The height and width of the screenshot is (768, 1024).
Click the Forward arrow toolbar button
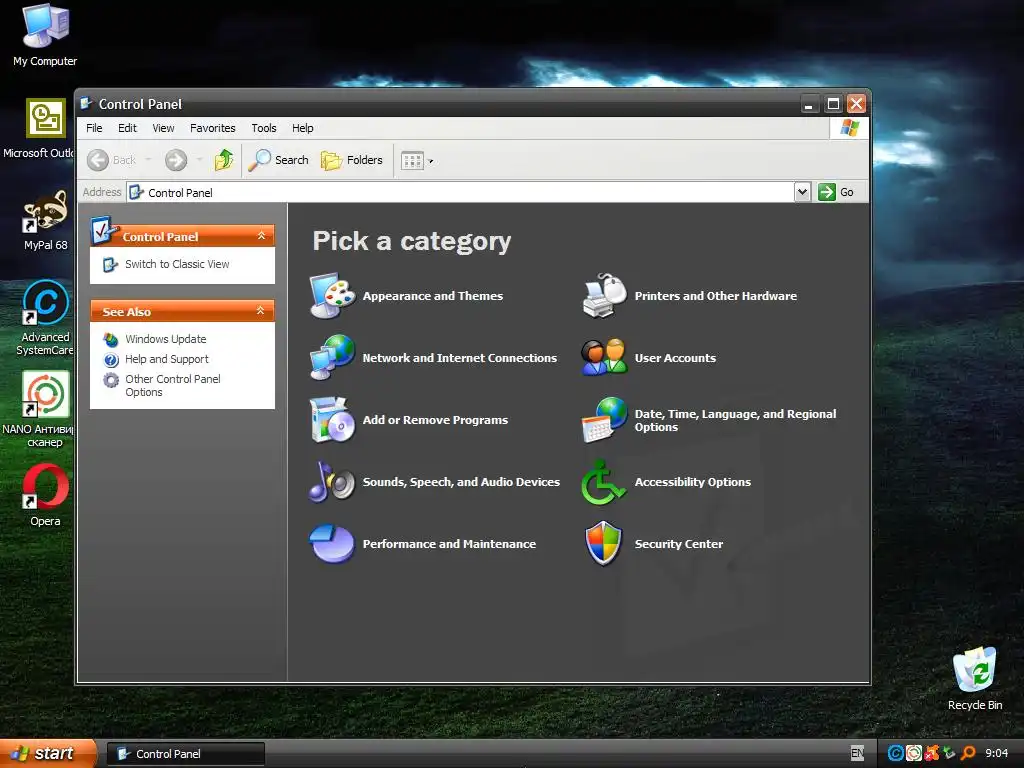pos(176,159)
